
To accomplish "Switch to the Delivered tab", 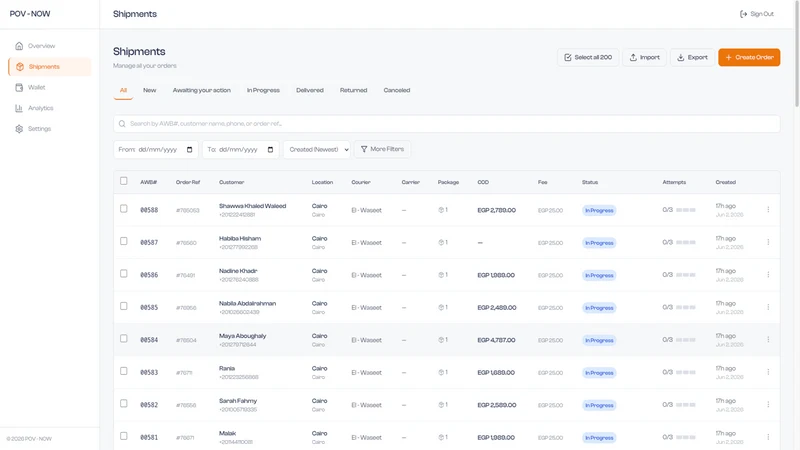I will pos(310,90).
